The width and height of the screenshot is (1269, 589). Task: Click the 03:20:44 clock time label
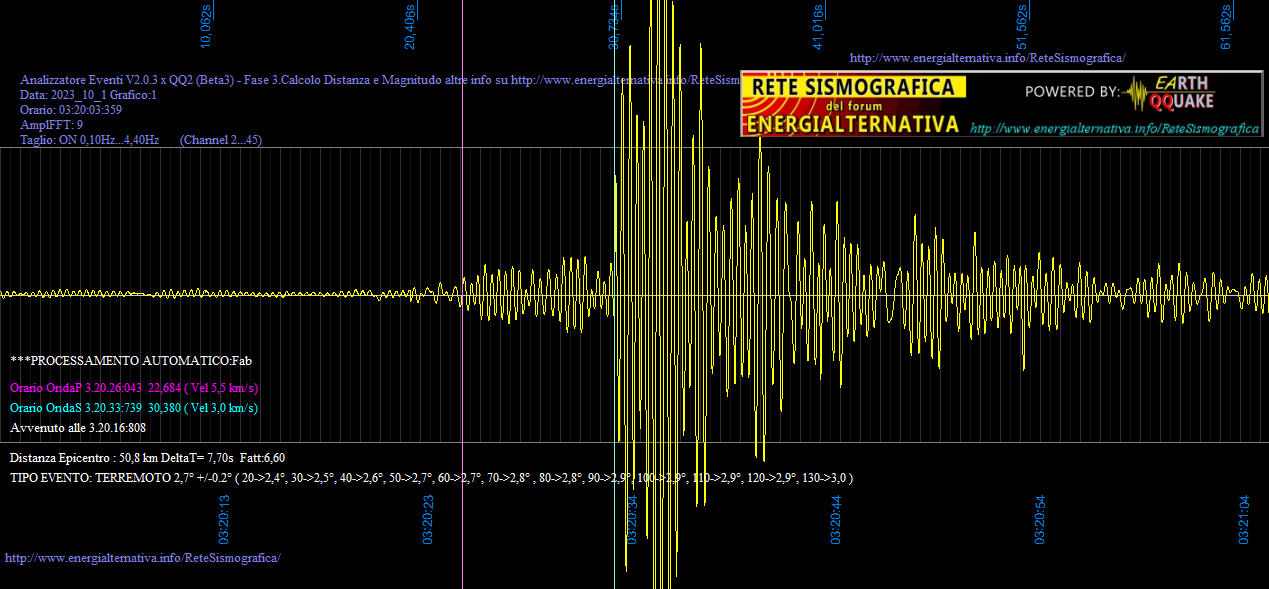[836, 520]
